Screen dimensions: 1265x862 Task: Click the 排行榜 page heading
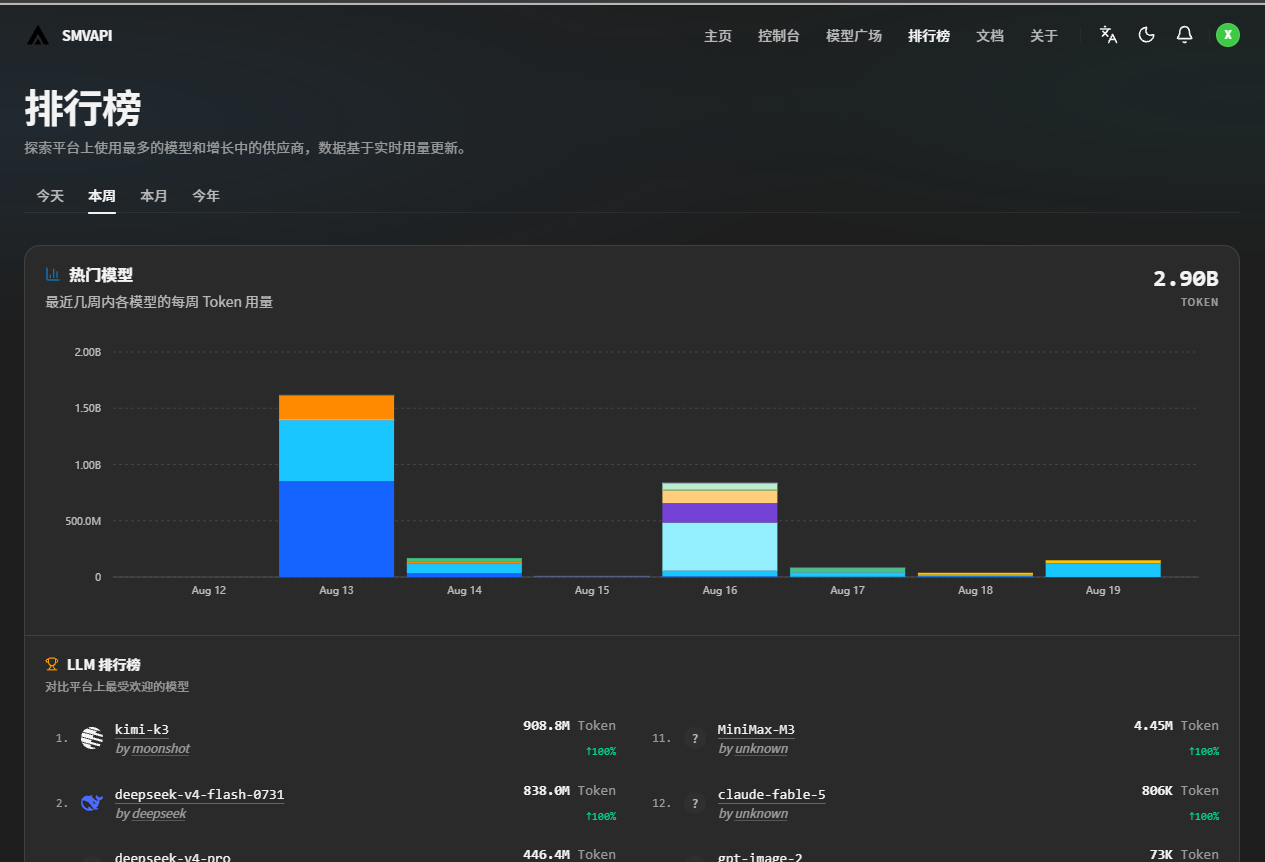point(83,108)
